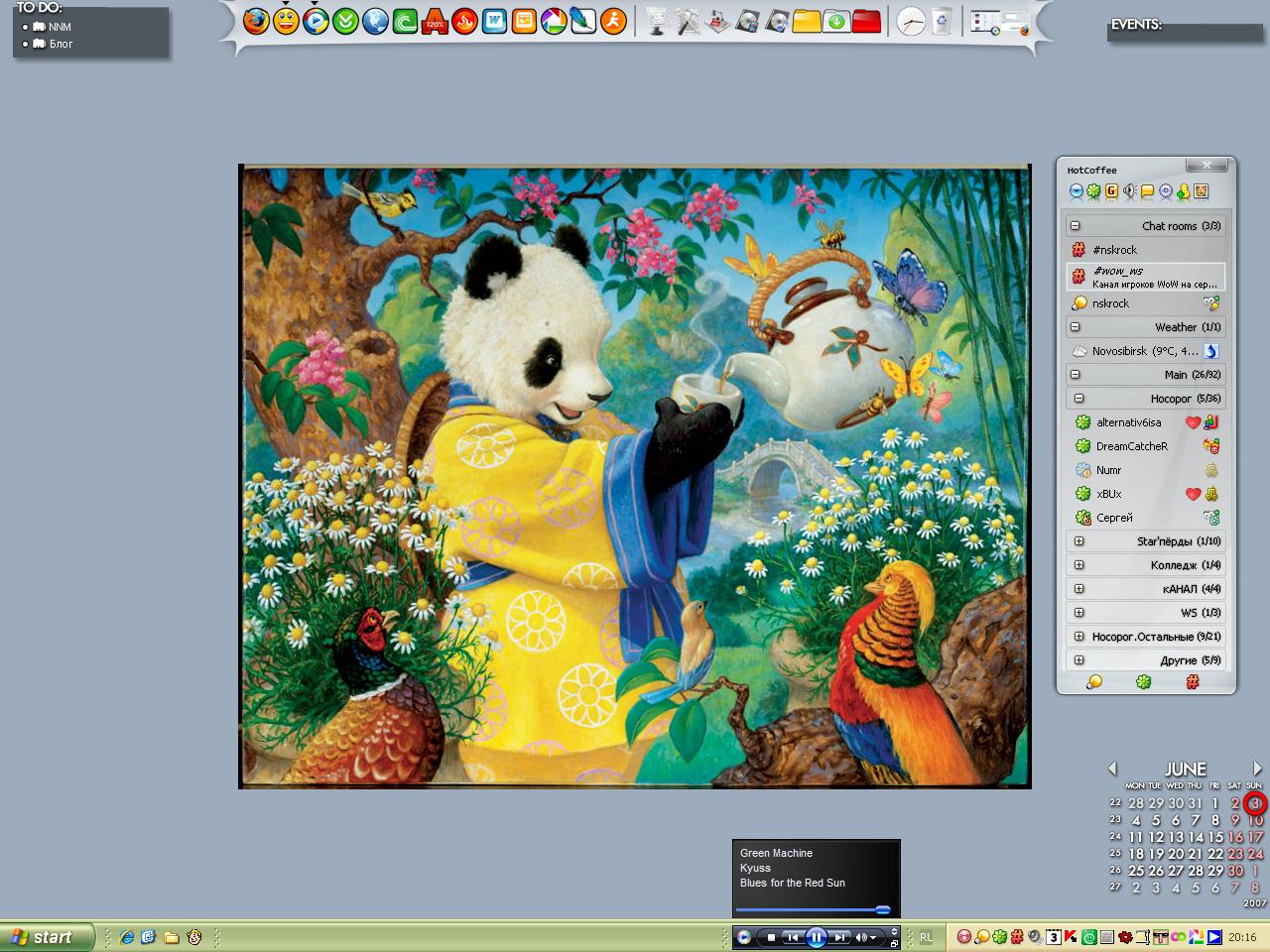Collapse the Weather group
The height and width of the screenshot is (952, 1270).
click(x=1075, y=327)
